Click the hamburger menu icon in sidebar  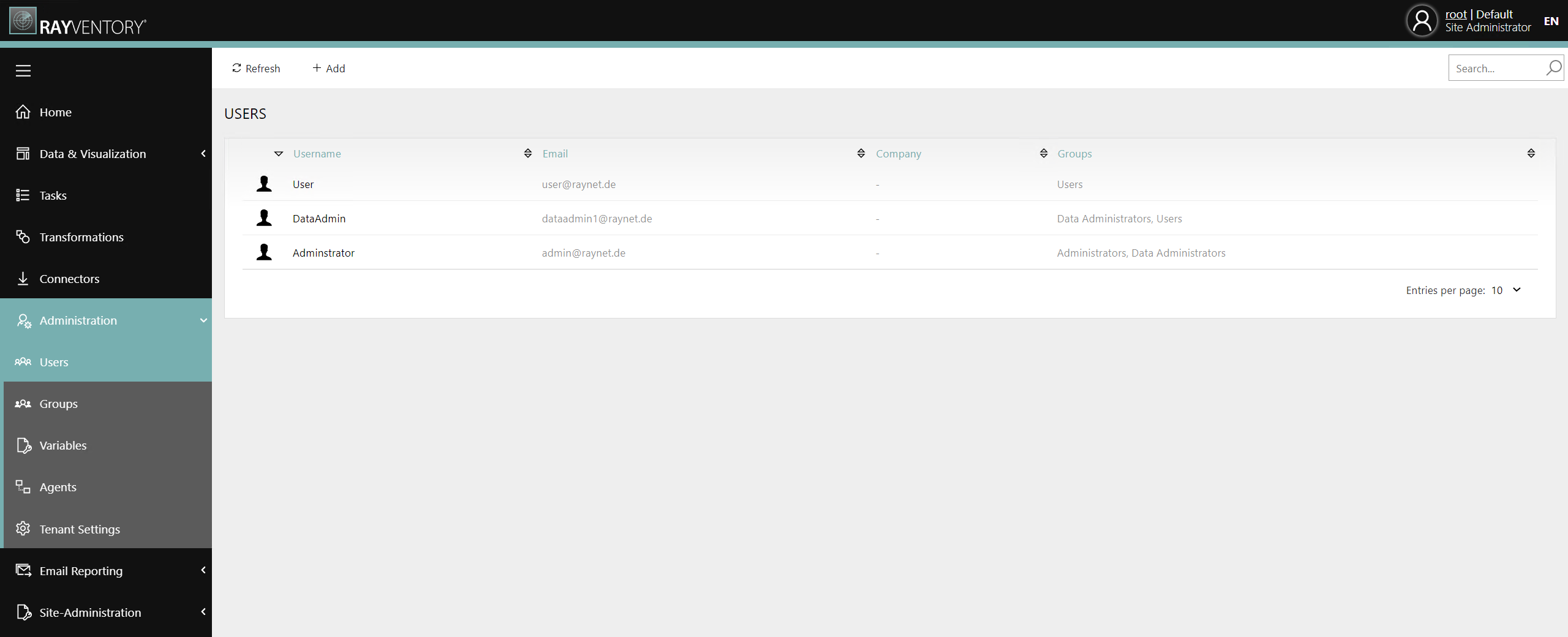tap(23, 71)
